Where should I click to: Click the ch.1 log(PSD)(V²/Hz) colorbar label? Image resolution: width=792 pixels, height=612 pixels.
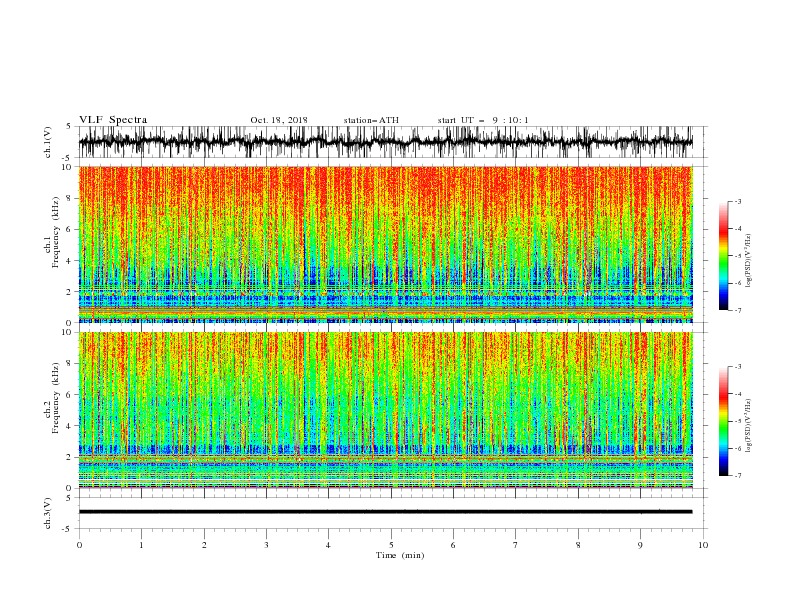pyautogui.click(x=748, y=261)
